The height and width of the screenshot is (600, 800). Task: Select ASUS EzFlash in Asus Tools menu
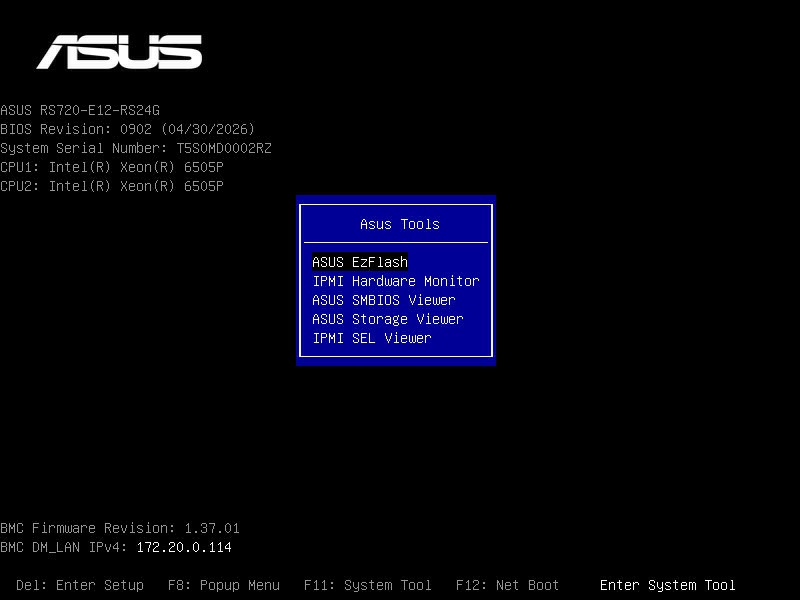click(360, 262)
